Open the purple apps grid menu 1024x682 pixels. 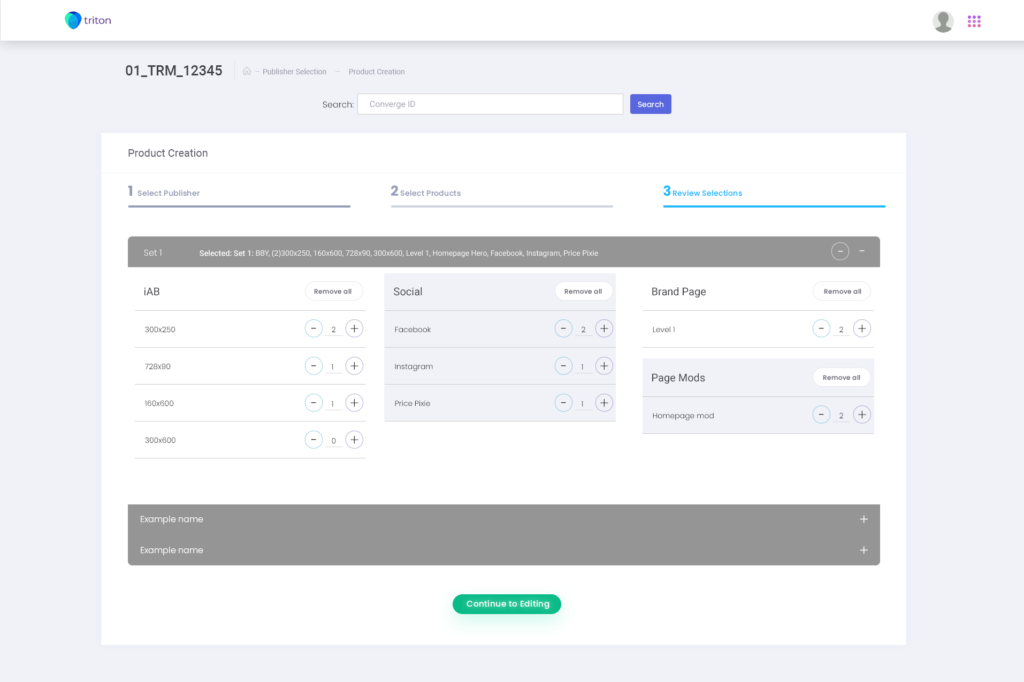[974, 21]
